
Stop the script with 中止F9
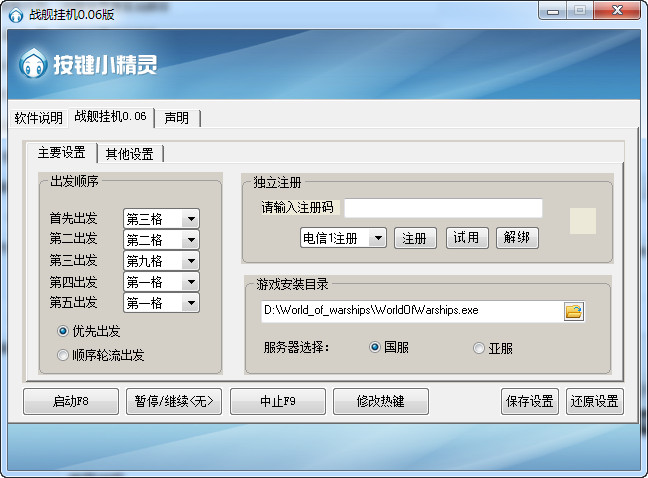click(278, 401)
